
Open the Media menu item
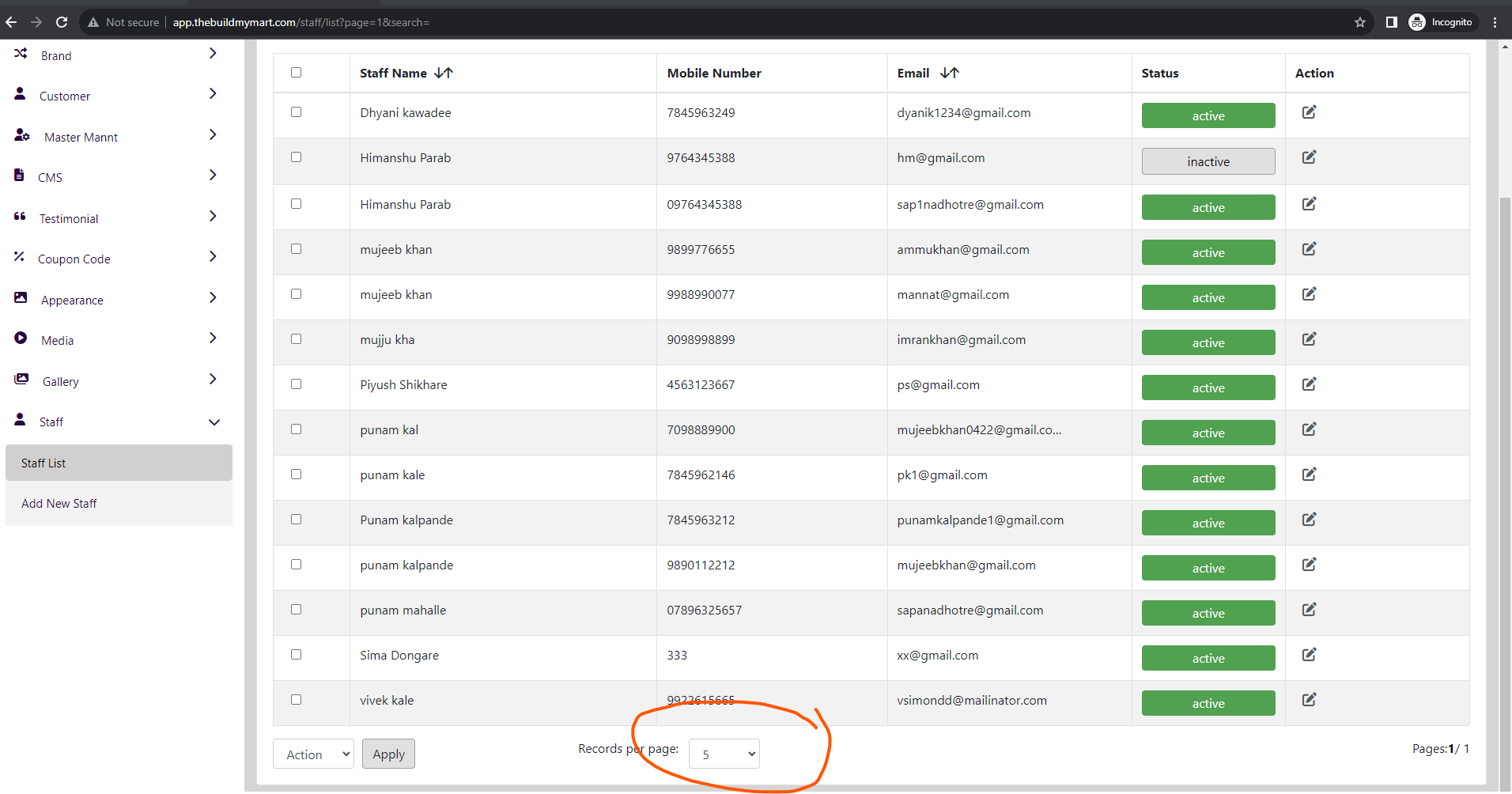coord(57,340)
